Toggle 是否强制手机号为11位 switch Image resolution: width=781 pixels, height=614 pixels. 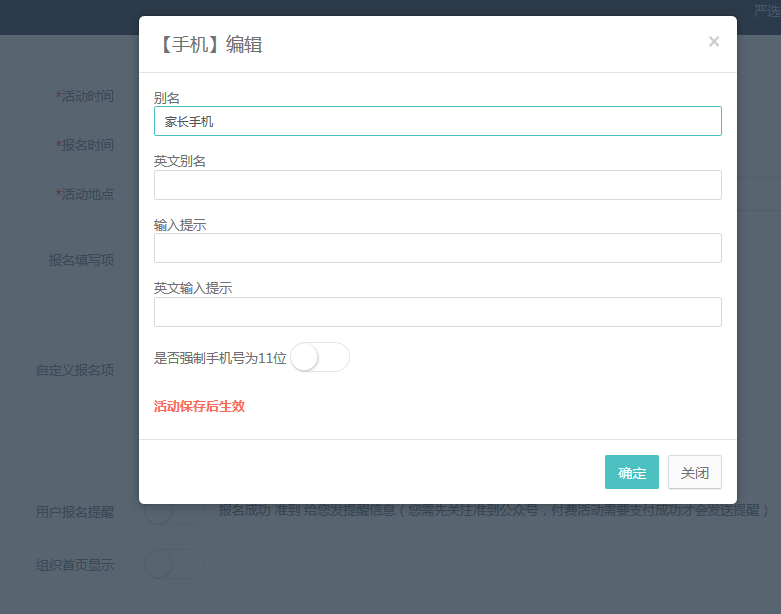tap(320, 357)
